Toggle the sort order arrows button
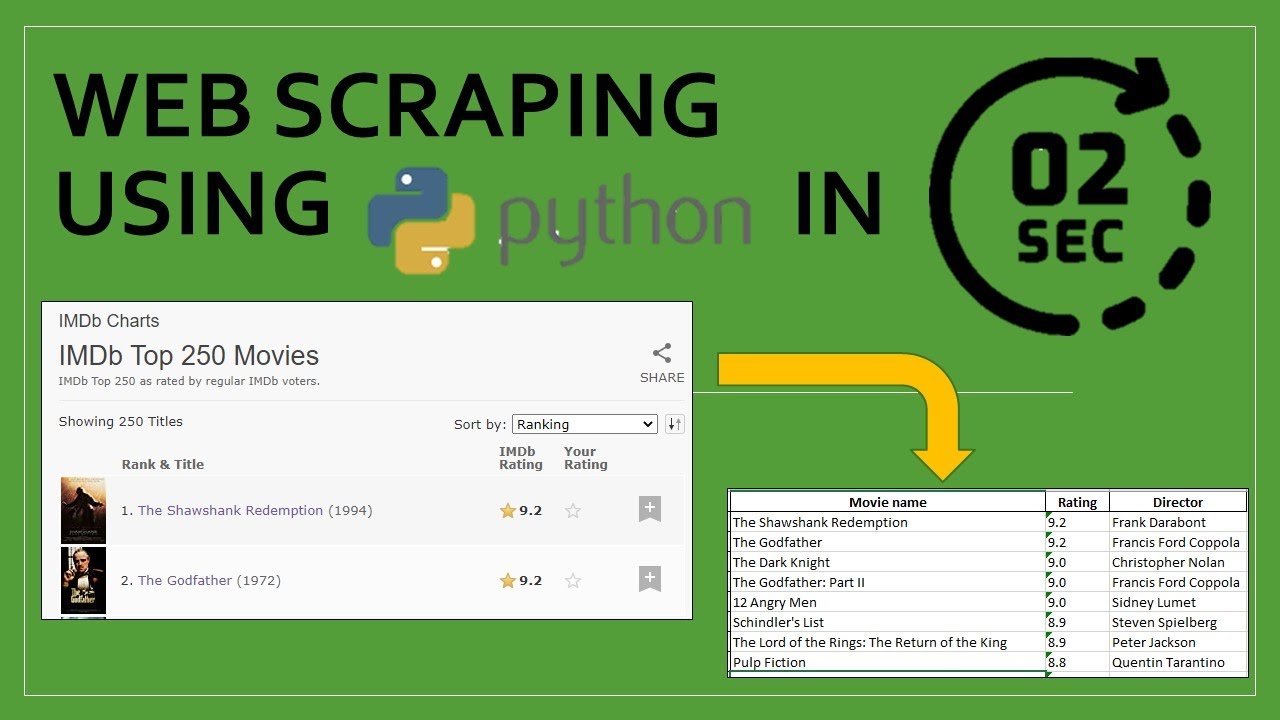 [x=675, y=424]
